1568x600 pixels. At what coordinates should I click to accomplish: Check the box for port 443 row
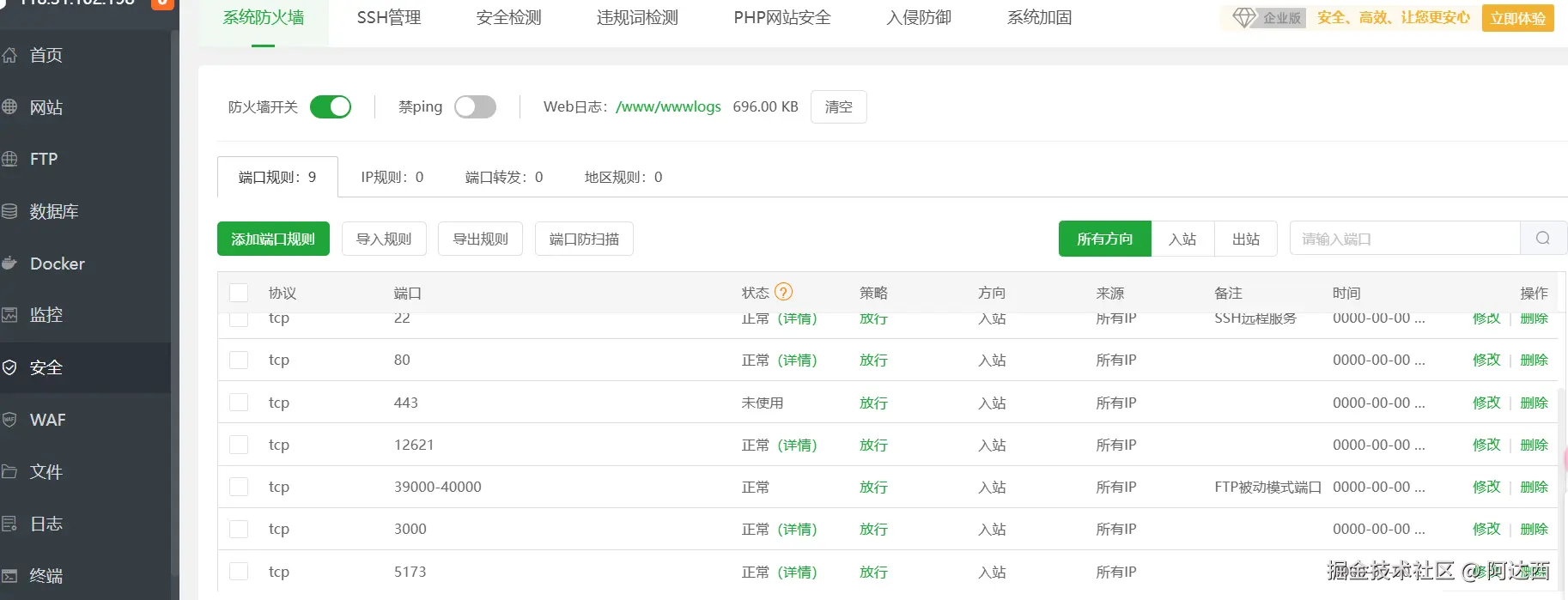click(239, 403)
